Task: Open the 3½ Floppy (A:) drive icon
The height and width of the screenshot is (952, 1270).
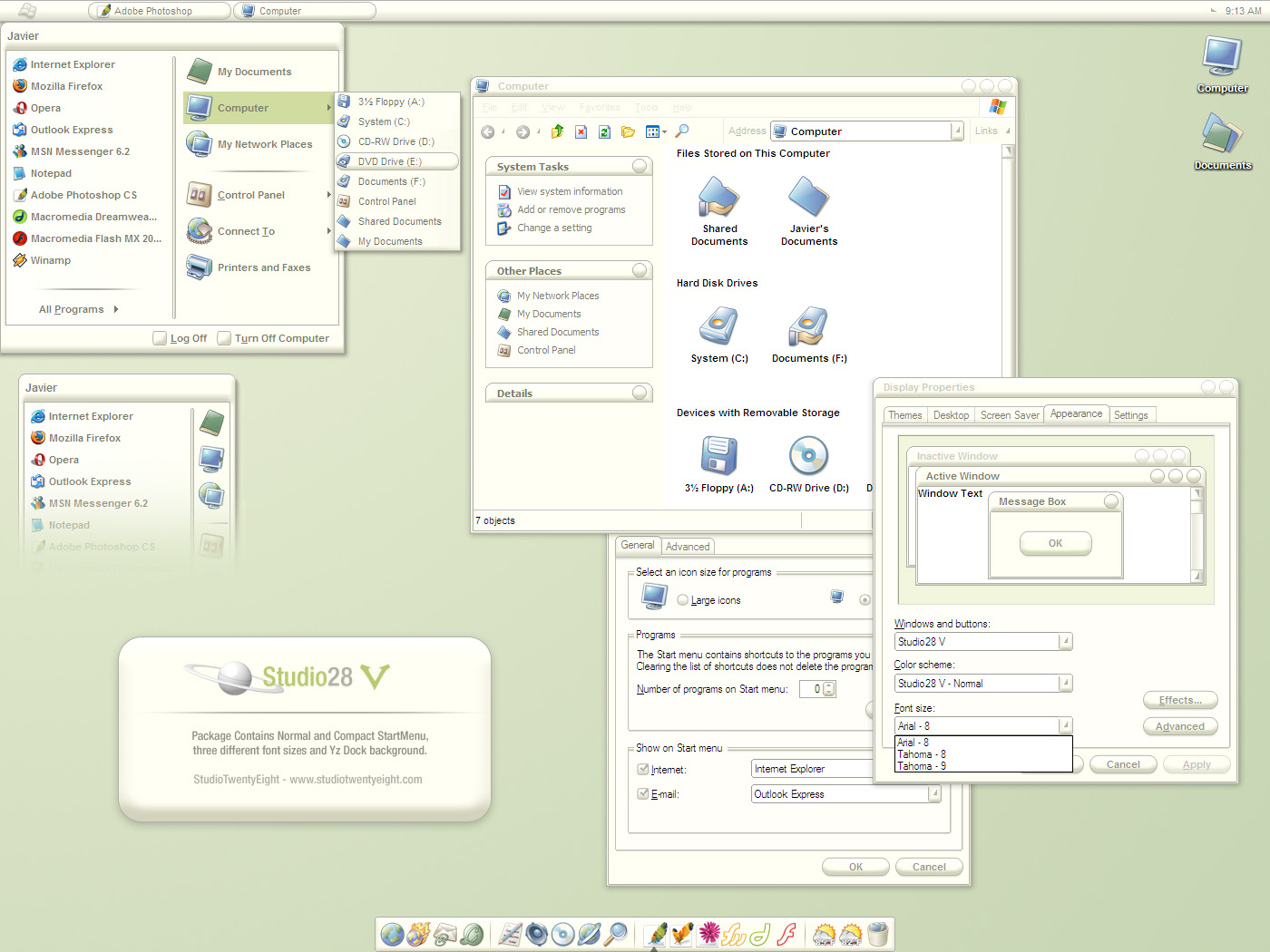Action: (x=718, y=455)
